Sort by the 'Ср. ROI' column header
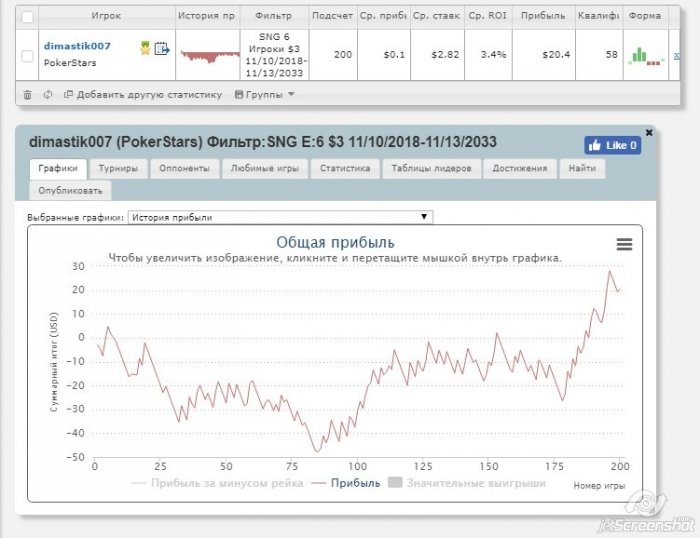700x538 pixels. pos(488,16)
